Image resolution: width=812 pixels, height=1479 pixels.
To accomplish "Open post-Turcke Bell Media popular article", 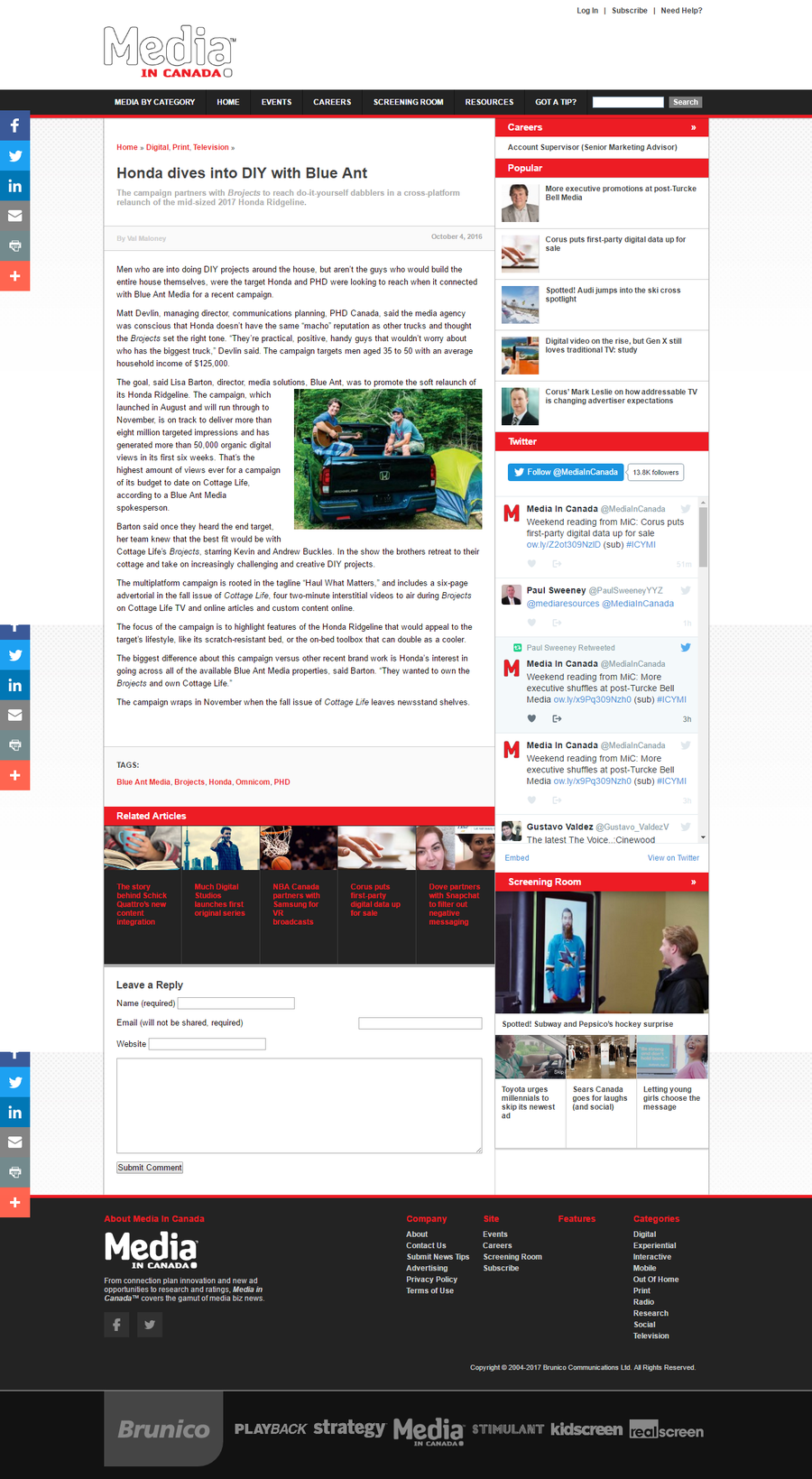I will click(621, 193).
